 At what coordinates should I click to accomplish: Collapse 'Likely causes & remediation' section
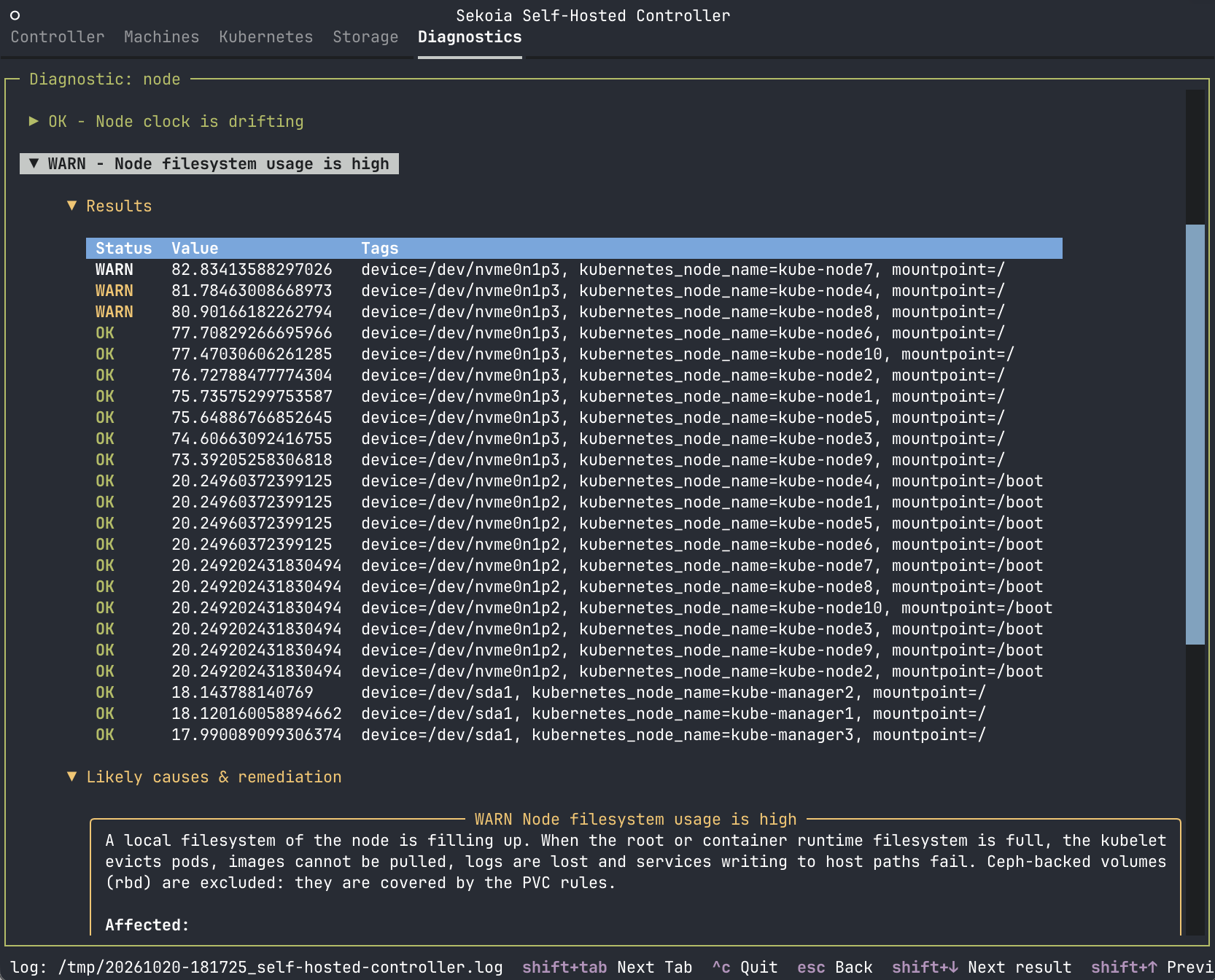pyautogui.click(x=204, y=777)
